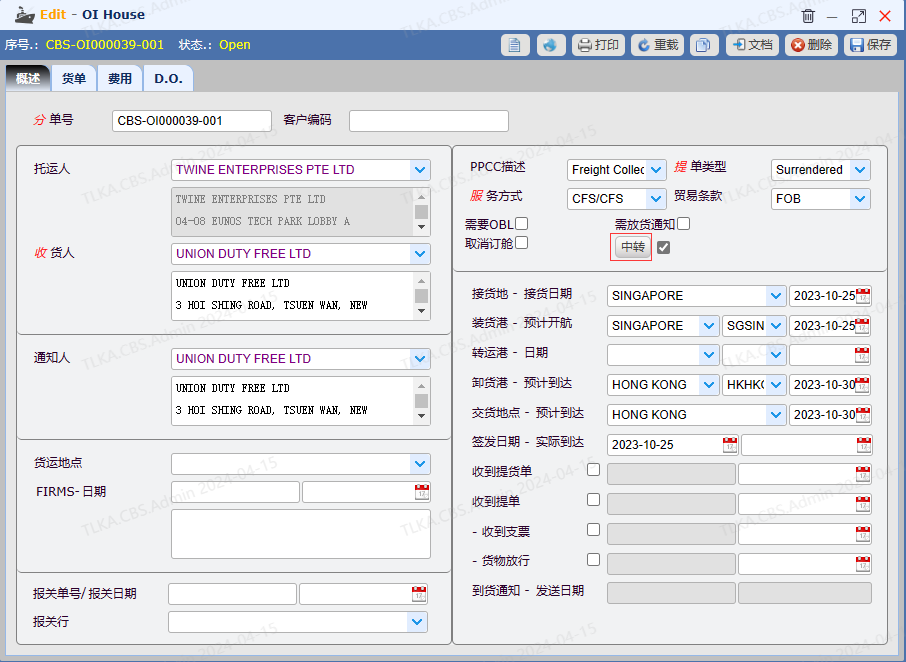
Task: Expand the 托运人 shipper dropdown
Action: (420, 170)
